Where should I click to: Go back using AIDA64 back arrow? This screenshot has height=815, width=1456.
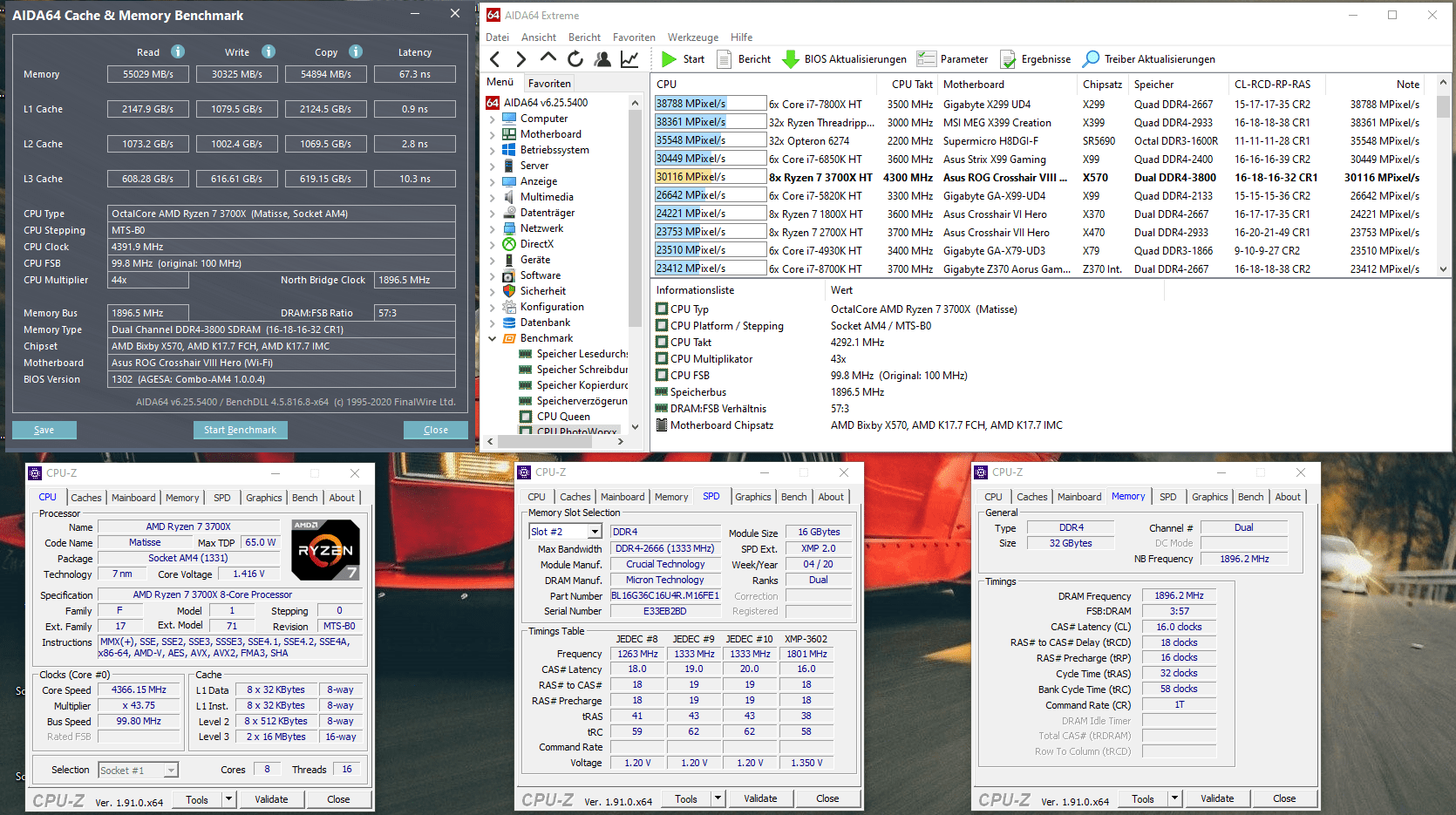click(495, 59)
